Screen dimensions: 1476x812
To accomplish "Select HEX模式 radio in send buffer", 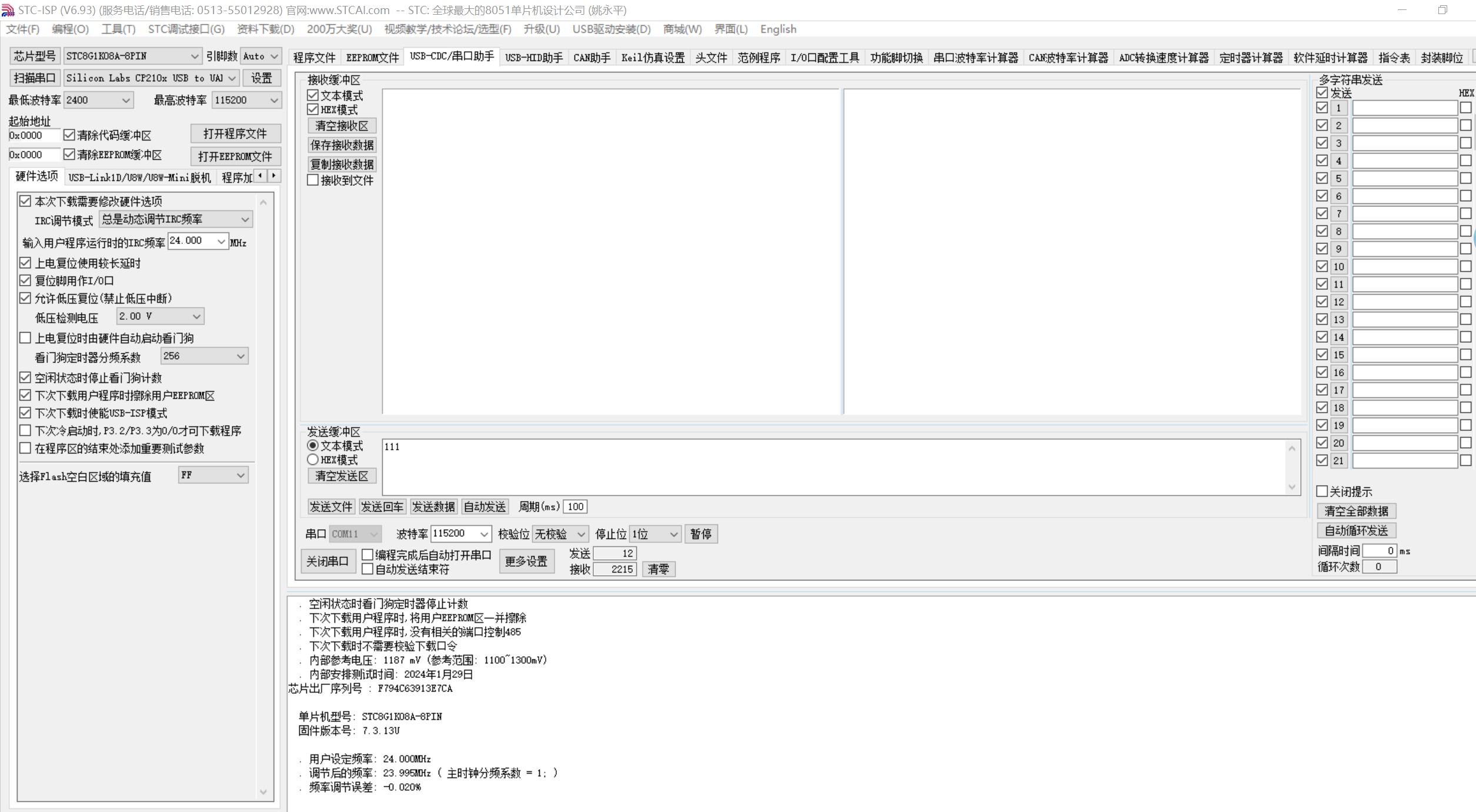I will 313,460.
